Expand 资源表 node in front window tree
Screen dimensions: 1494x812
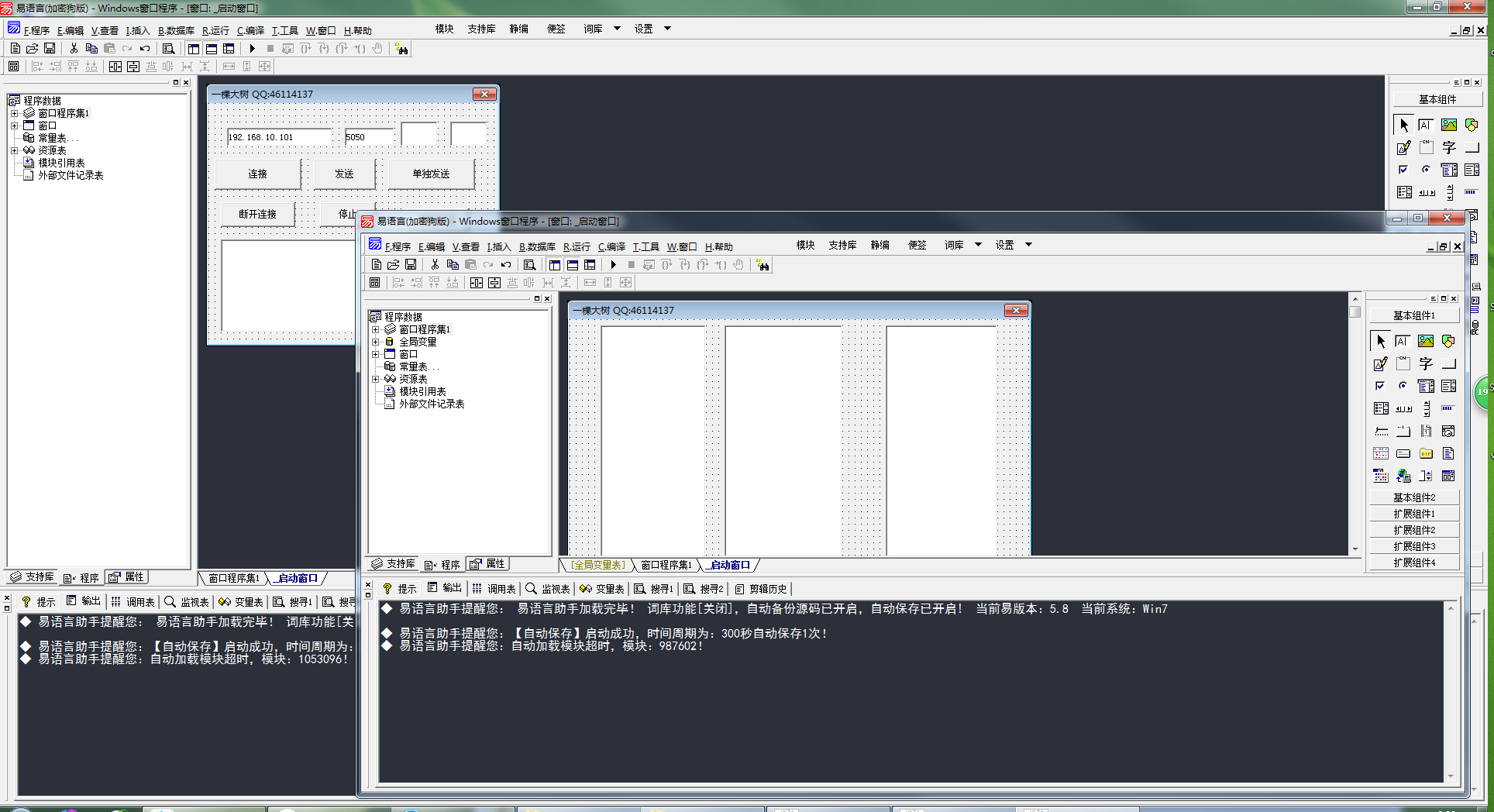coord(376,379)
